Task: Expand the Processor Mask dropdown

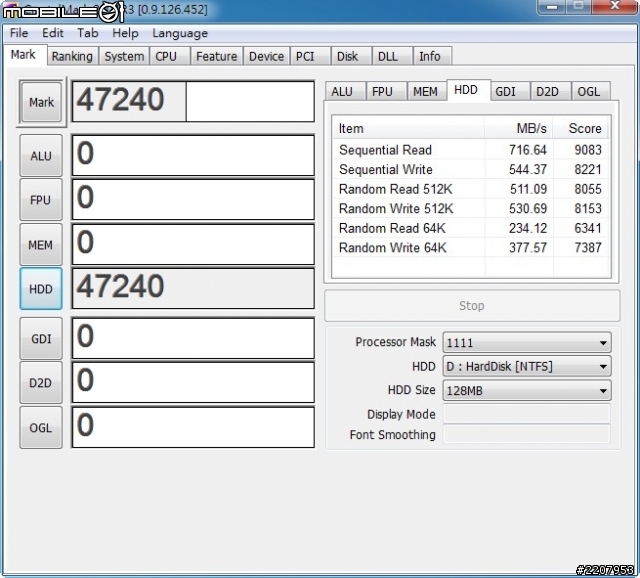Action: [526, 342]
